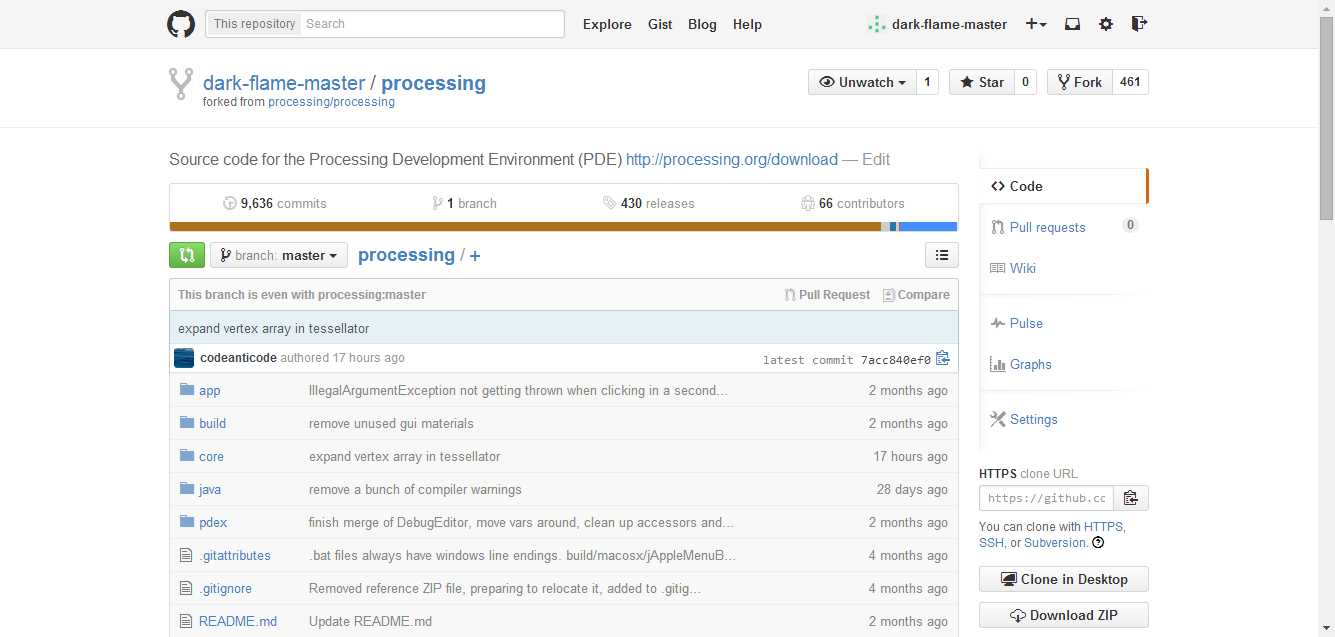Open account settings gear icon
This screenshot has height=637, width=1335.
[1105, 24]
